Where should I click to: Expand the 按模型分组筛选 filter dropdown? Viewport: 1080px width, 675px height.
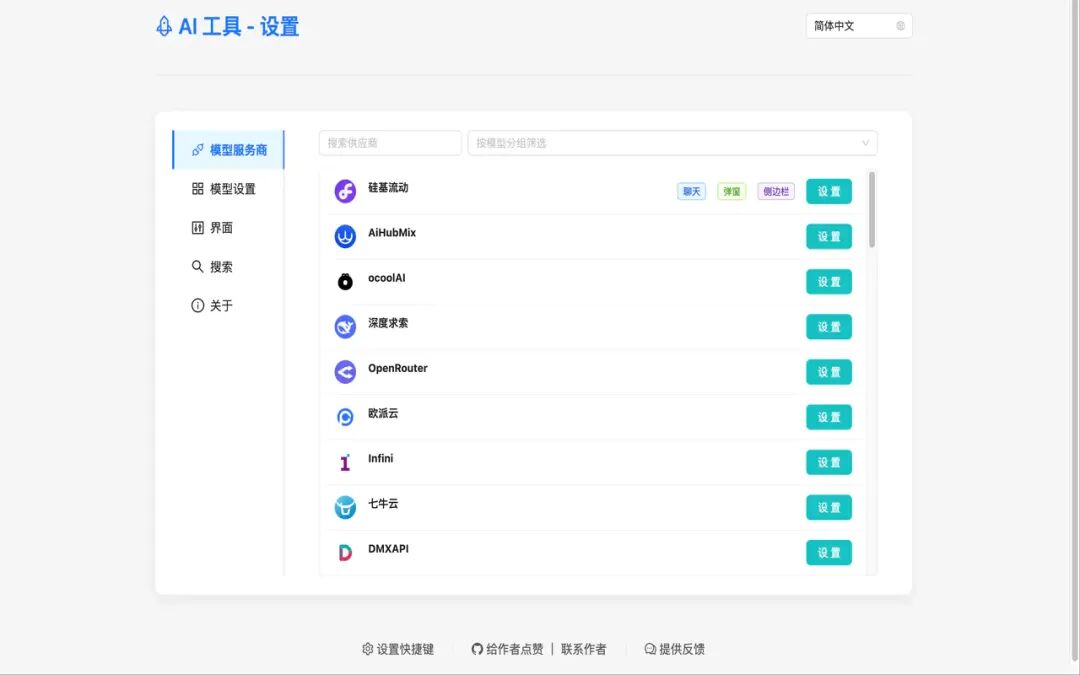(x=672, y=143)
